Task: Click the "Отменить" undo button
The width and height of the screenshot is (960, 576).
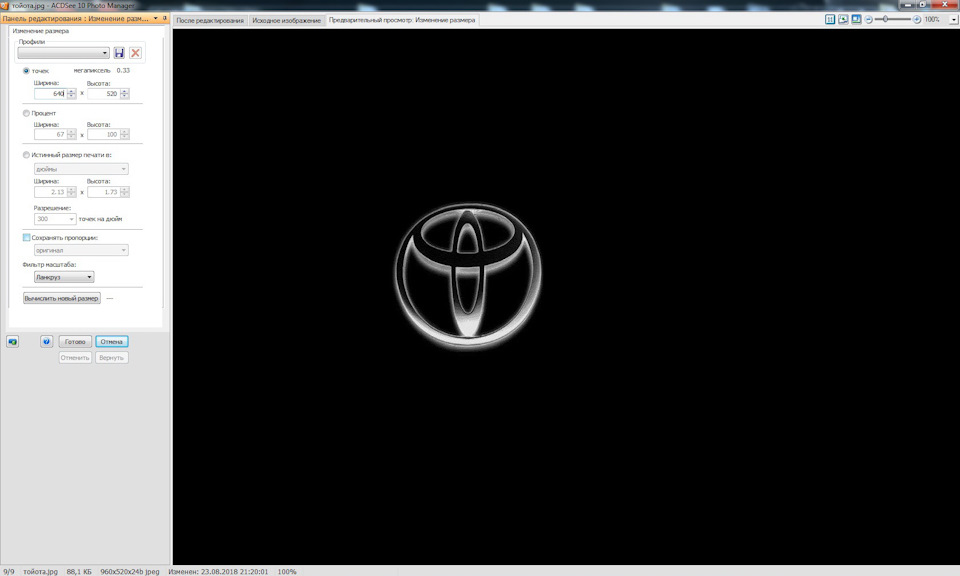Action: 75,357
